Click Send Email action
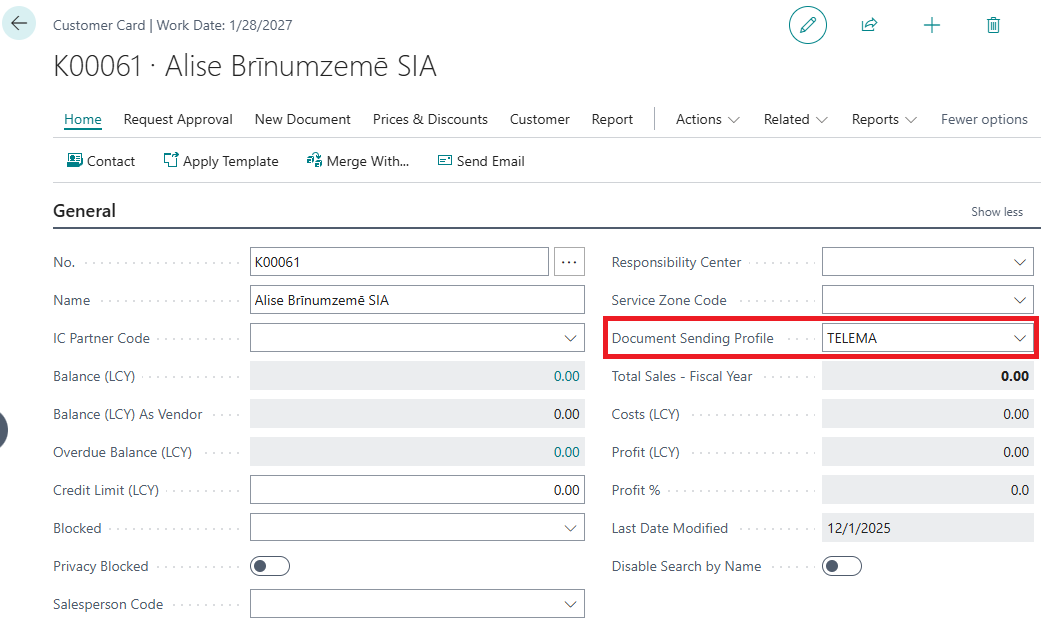 click(x=481, y=161)
